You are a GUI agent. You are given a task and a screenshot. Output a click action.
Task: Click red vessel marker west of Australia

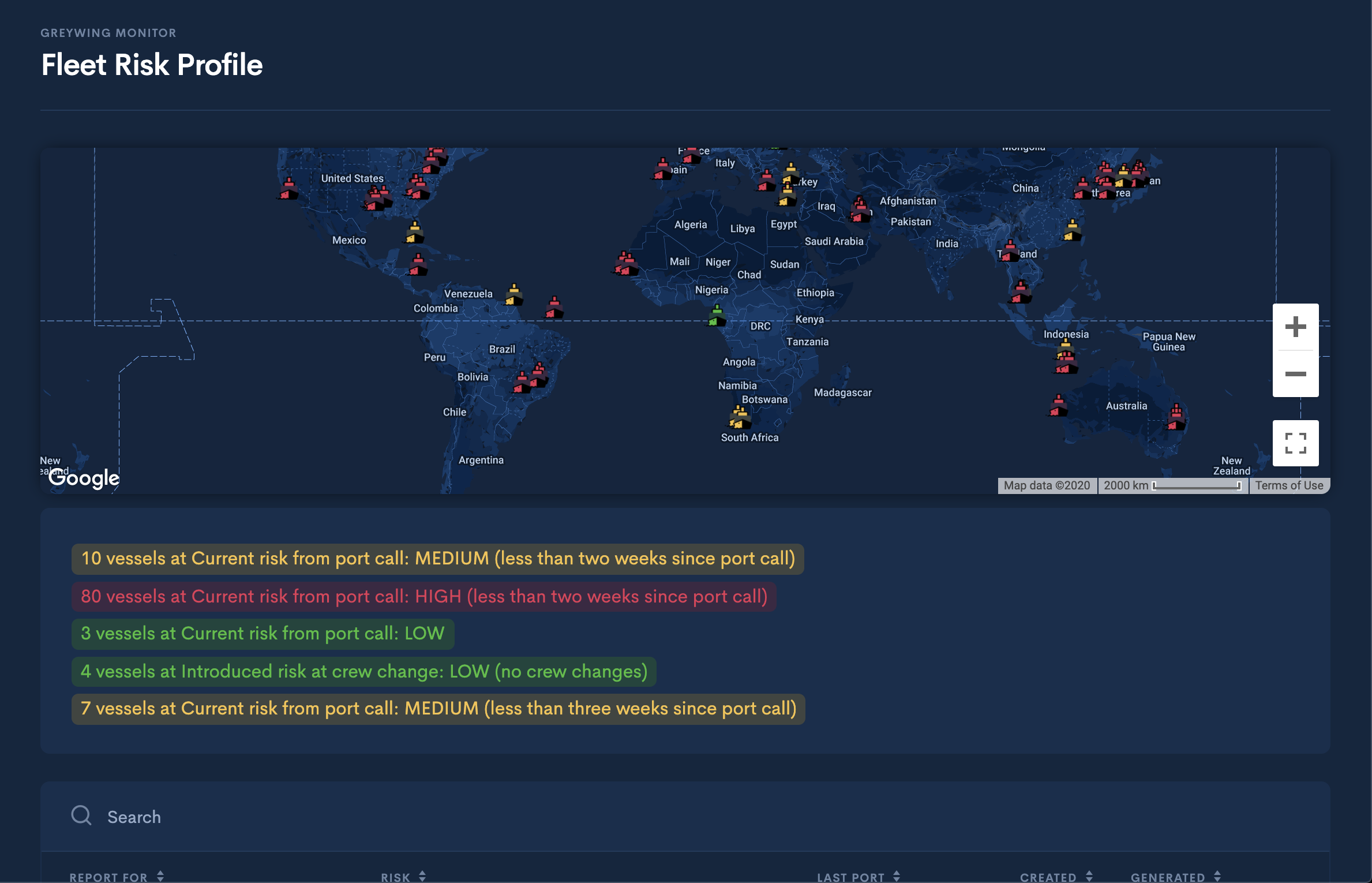[x=1058, y=406]
